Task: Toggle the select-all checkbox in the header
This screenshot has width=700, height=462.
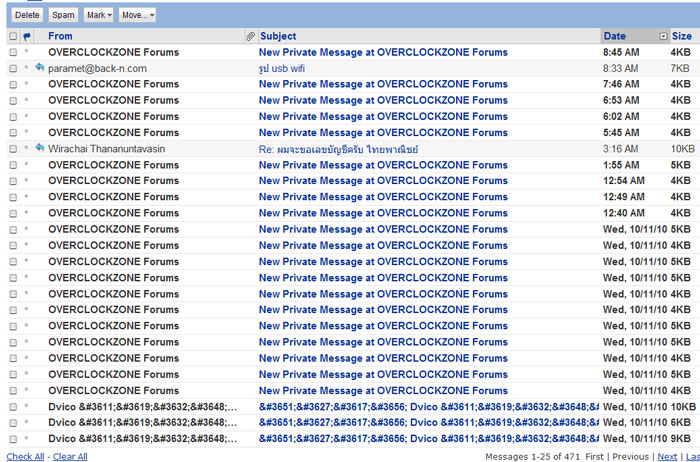Action: (13, 36)
